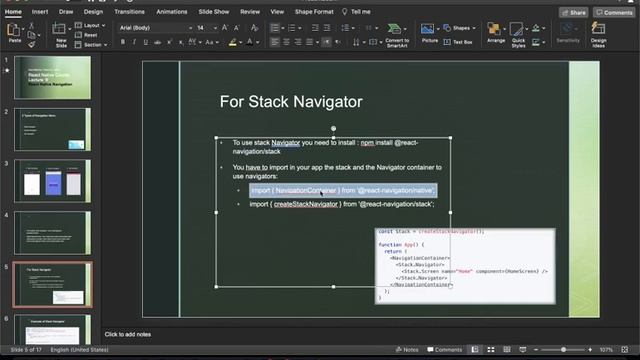Click the rotation handle above the text box

tap(333, 129)
